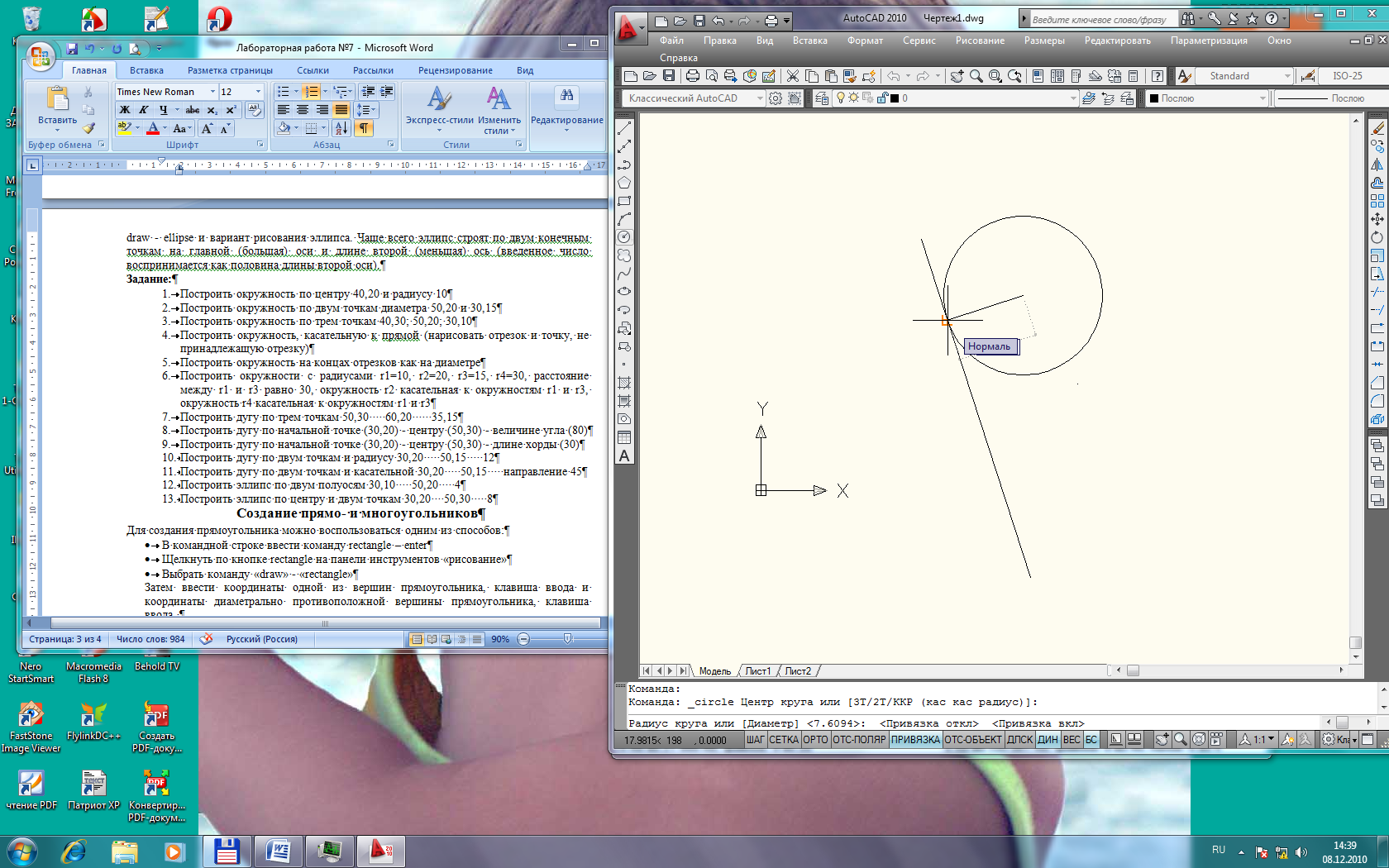Click the Format Painter brush in Word
Image resolution: width=1389 pixels, height=868 pixels.
(x=88, y=128)
